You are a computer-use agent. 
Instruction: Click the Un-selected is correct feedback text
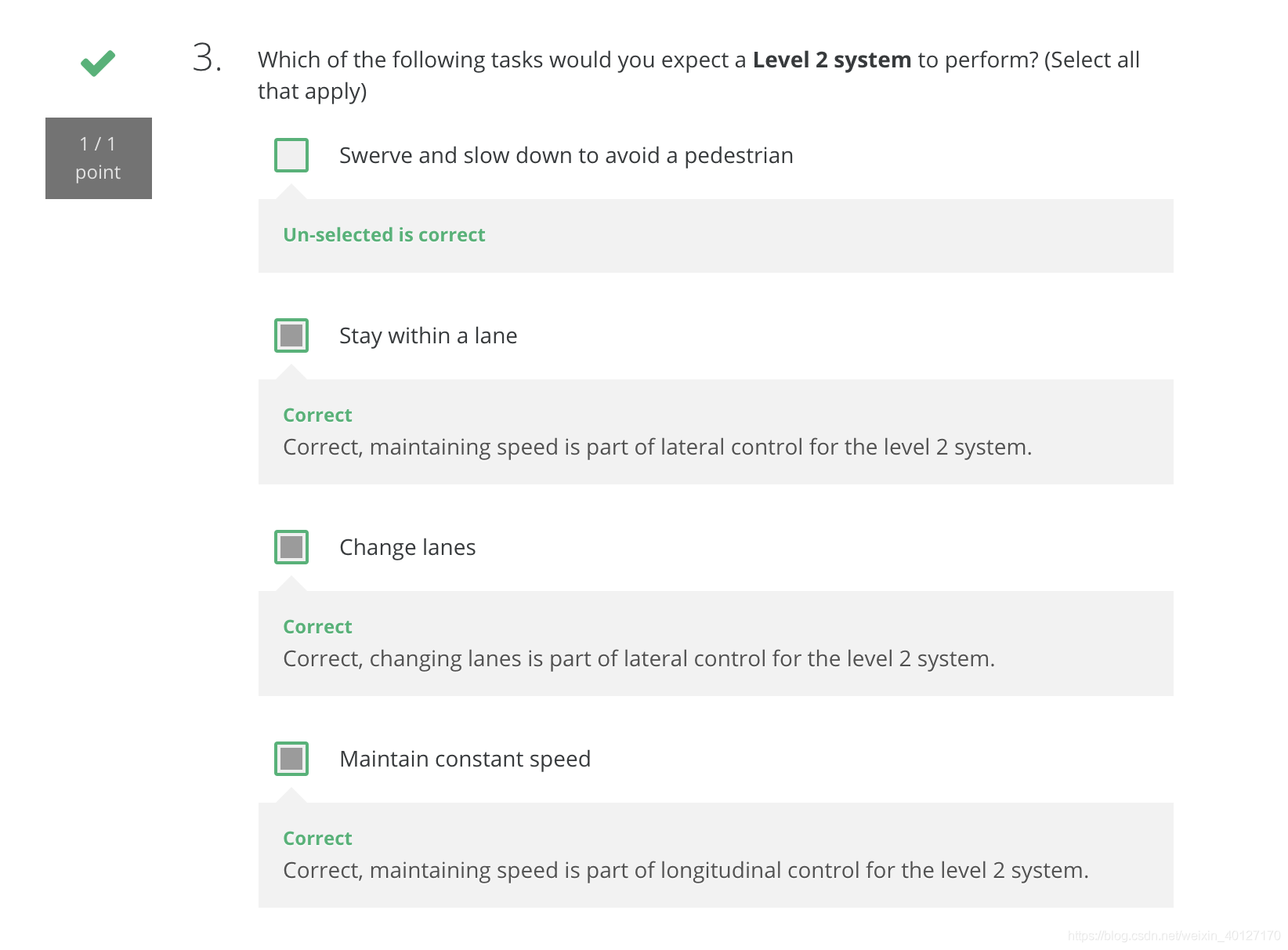tap(384, 234)
